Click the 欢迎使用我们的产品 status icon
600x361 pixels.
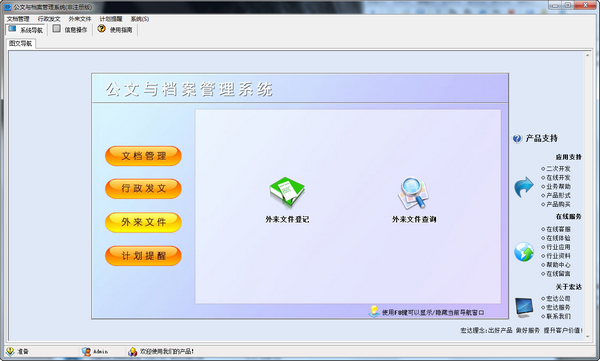[x=132, y=351]
